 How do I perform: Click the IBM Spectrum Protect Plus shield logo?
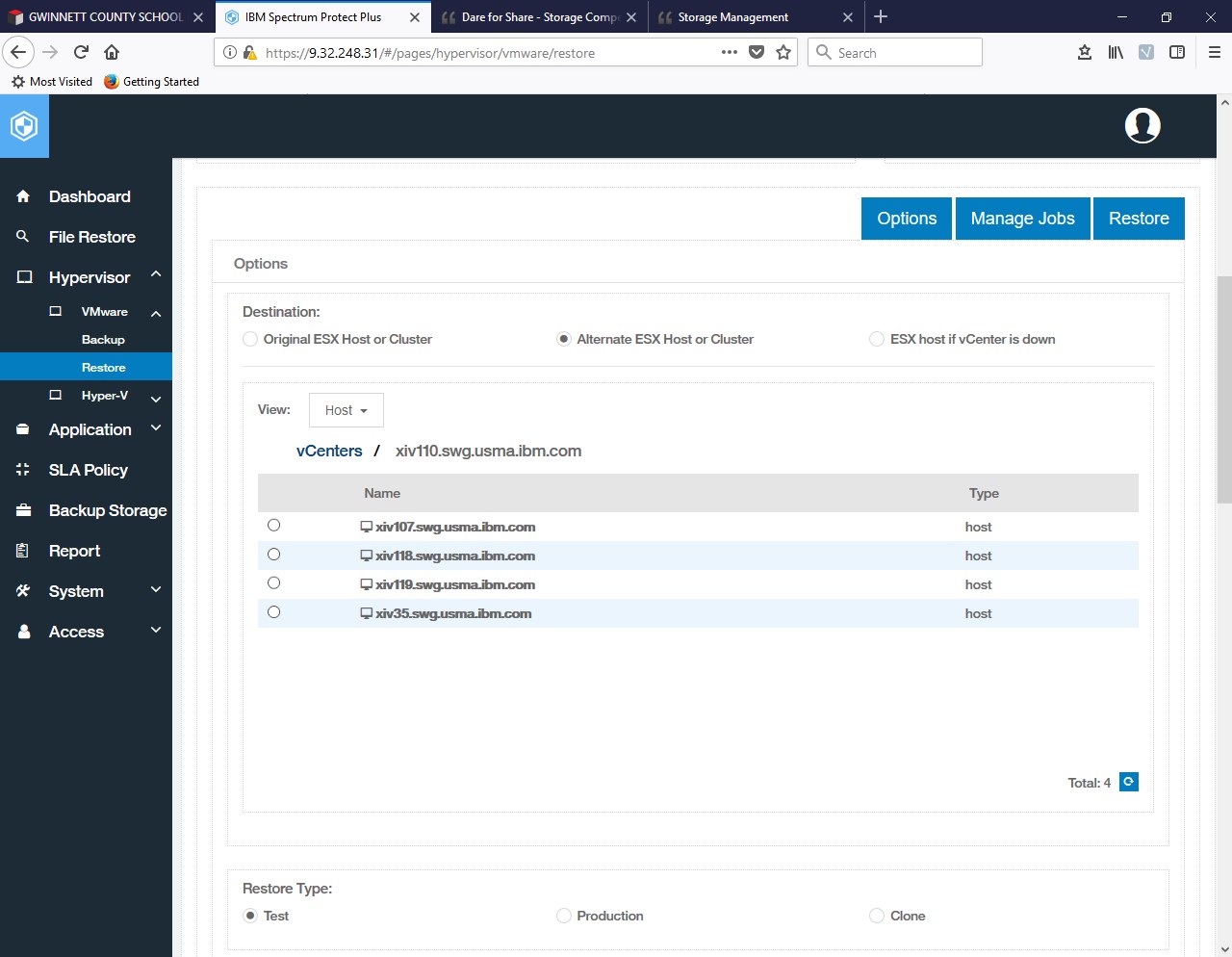(24, 125)
